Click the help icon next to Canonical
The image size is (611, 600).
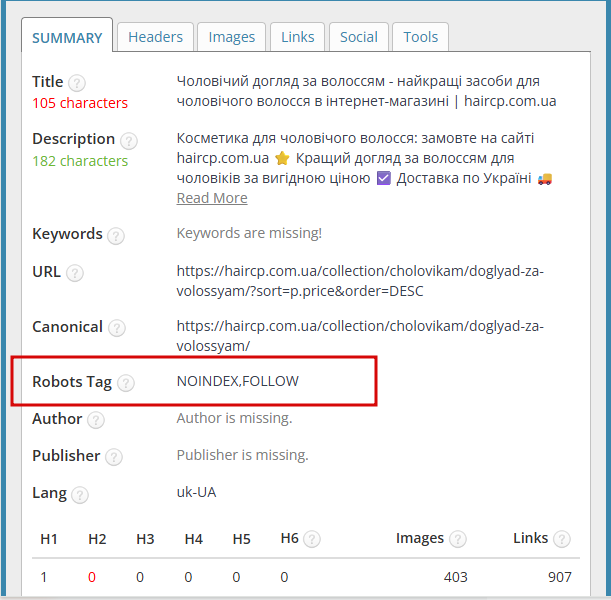coord(117,328)
